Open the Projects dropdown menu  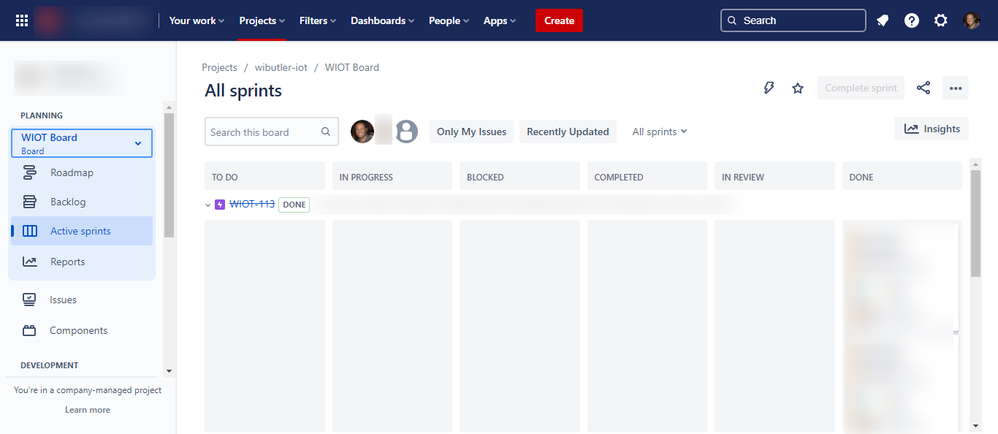pos(262,20)
